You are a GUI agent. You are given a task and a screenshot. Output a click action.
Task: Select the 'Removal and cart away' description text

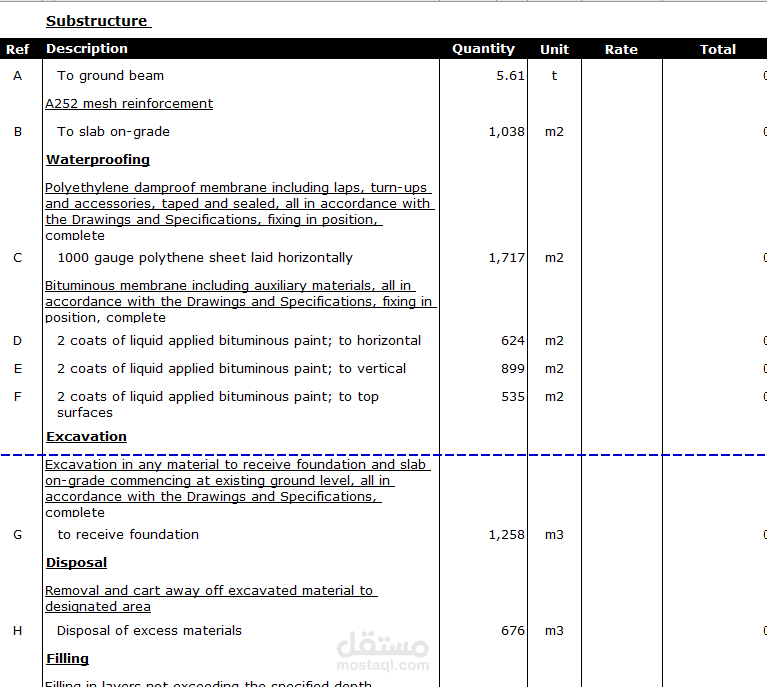[x=211, y=598]
